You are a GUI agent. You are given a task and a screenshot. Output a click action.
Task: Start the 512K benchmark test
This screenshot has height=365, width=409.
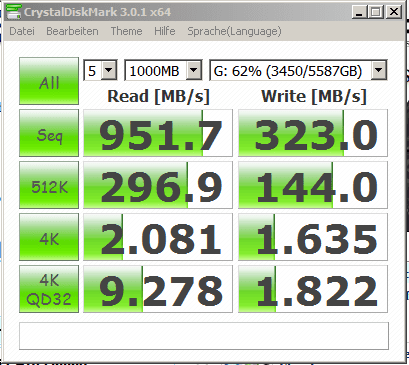click(x=49, y=185)
